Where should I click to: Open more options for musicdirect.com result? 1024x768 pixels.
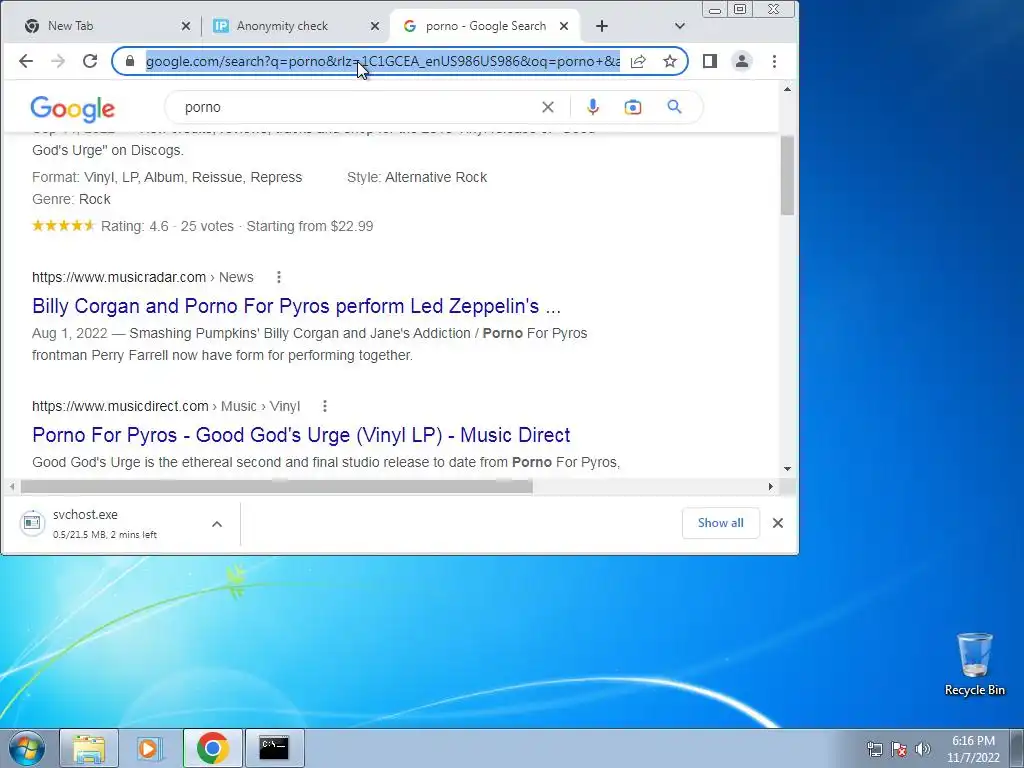(325, 406)
